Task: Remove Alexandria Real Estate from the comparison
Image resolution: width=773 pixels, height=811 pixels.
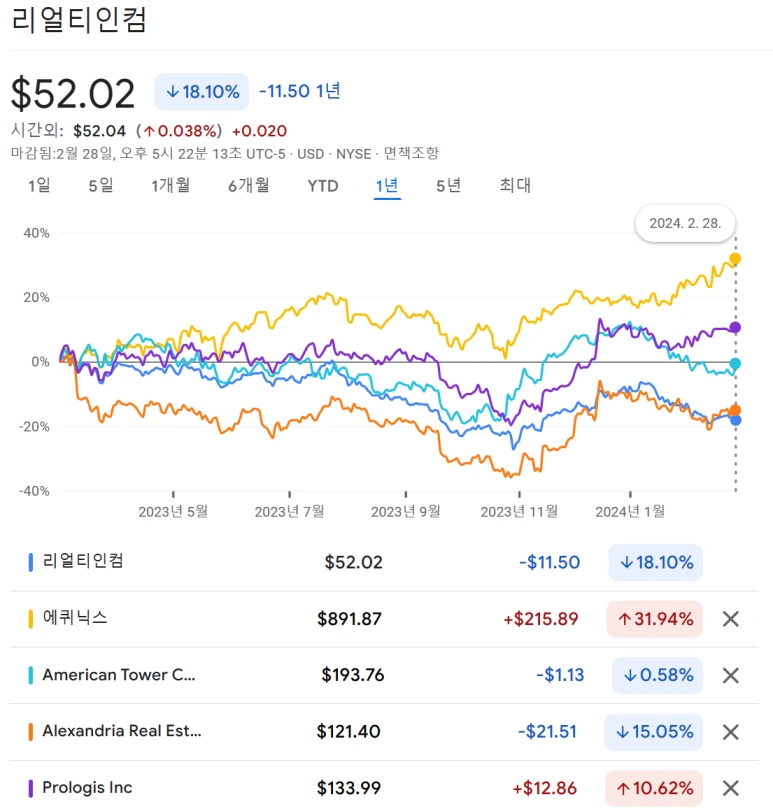Action: [730, 732]
